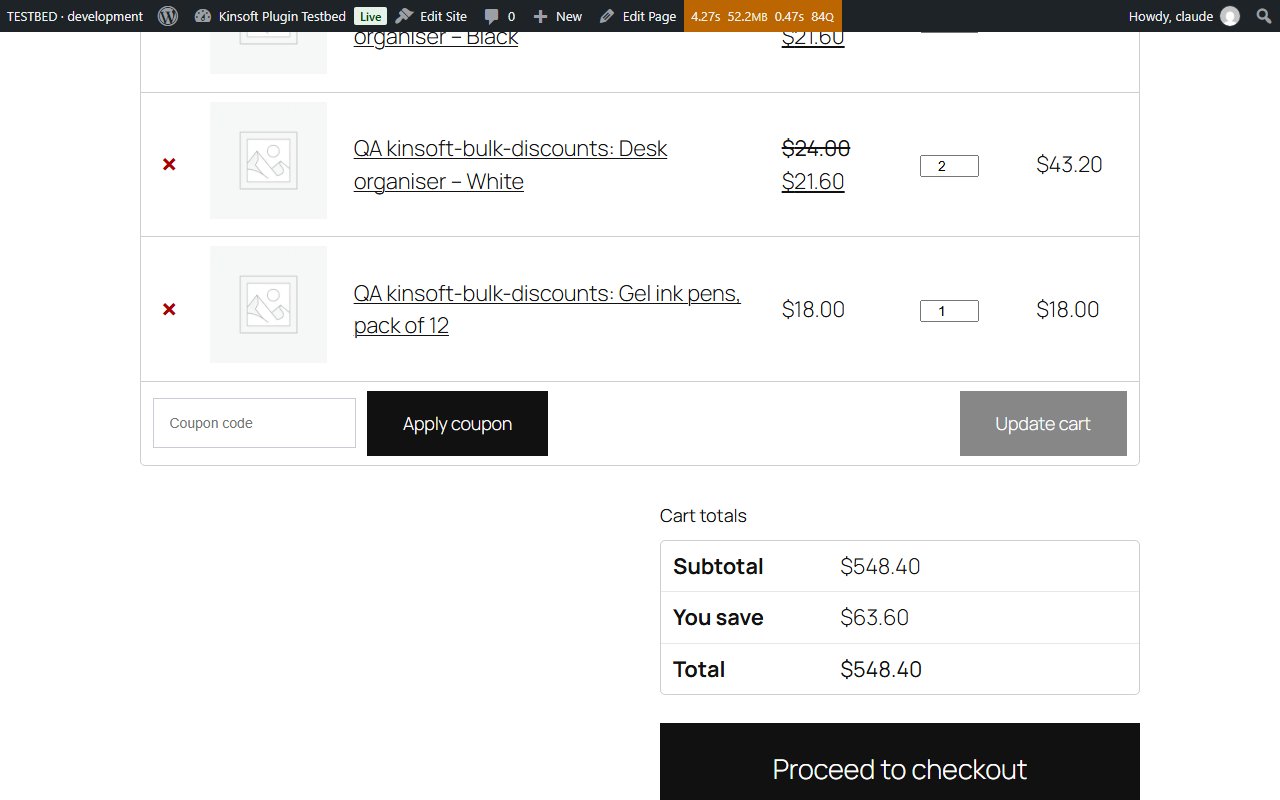This screenshot has width=1280, height=800.
Task: Click the TESTBED · development label
Action: (x=75, y=16)
